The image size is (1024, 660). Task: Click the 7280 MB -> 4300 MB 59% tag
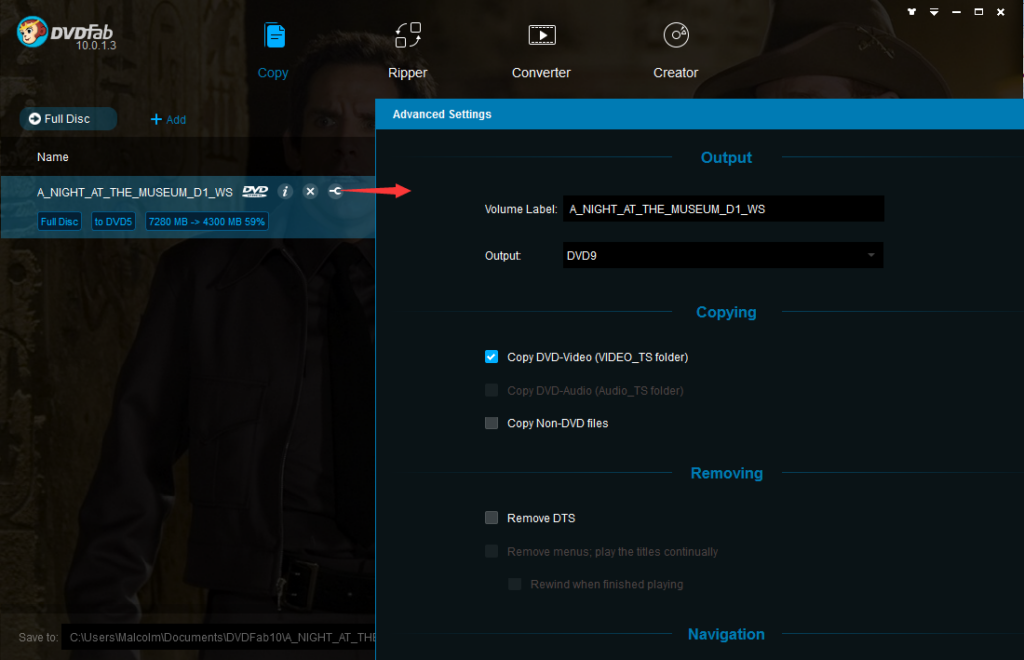[x=207, y=221]
